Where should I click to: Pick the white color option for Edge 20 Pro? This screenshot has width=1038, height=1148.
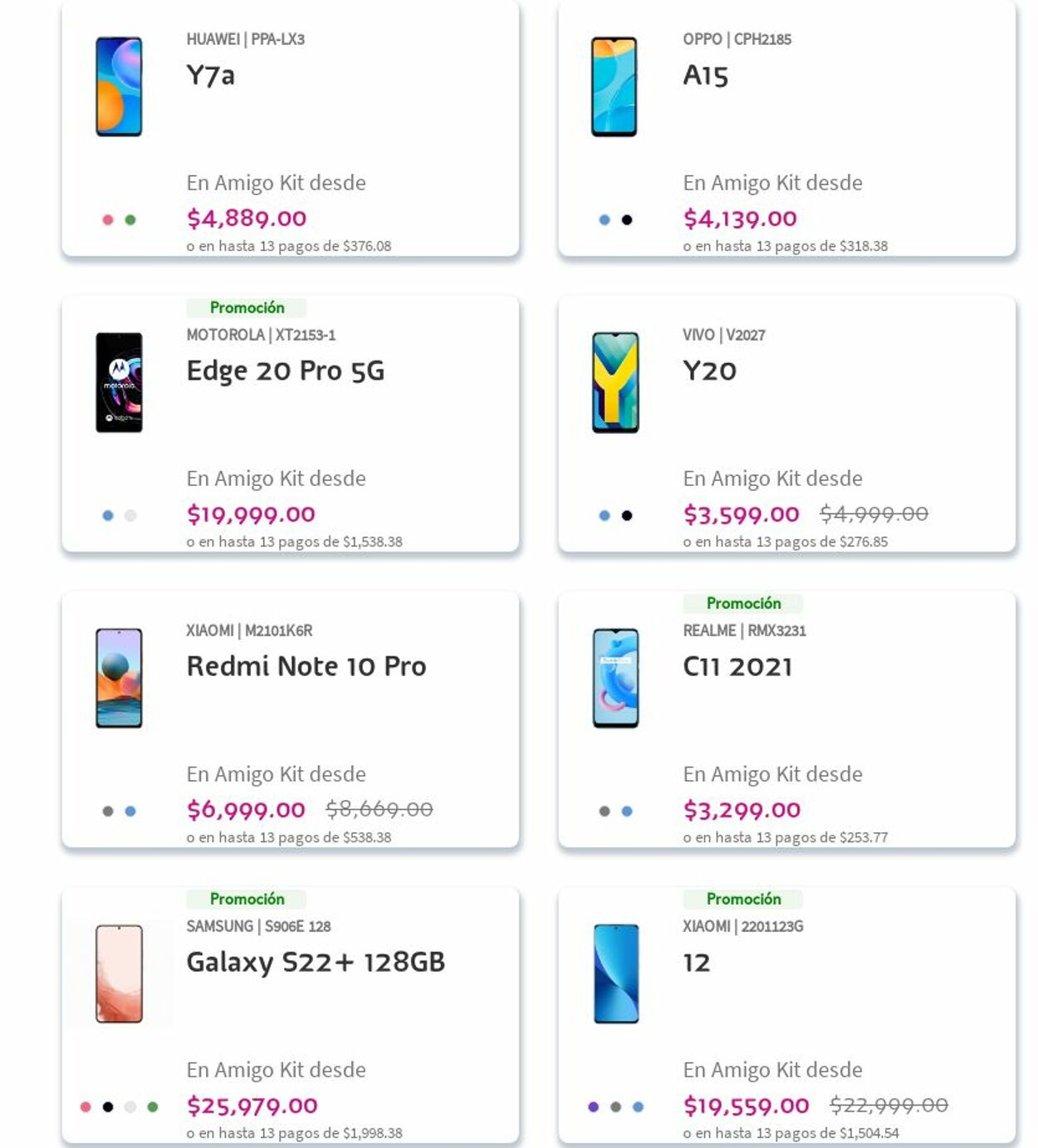click(x=129, y=514)
